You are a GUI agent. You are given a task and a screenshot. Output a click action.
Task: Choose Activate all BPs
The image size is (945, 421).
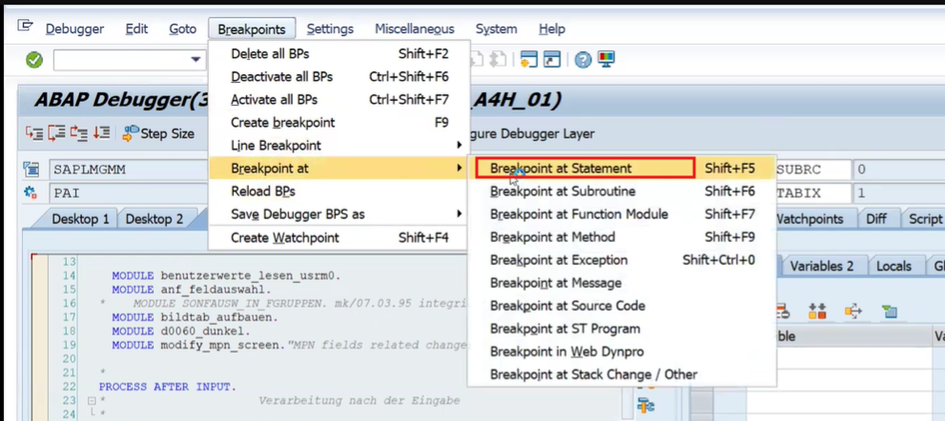tap(339, 99)
